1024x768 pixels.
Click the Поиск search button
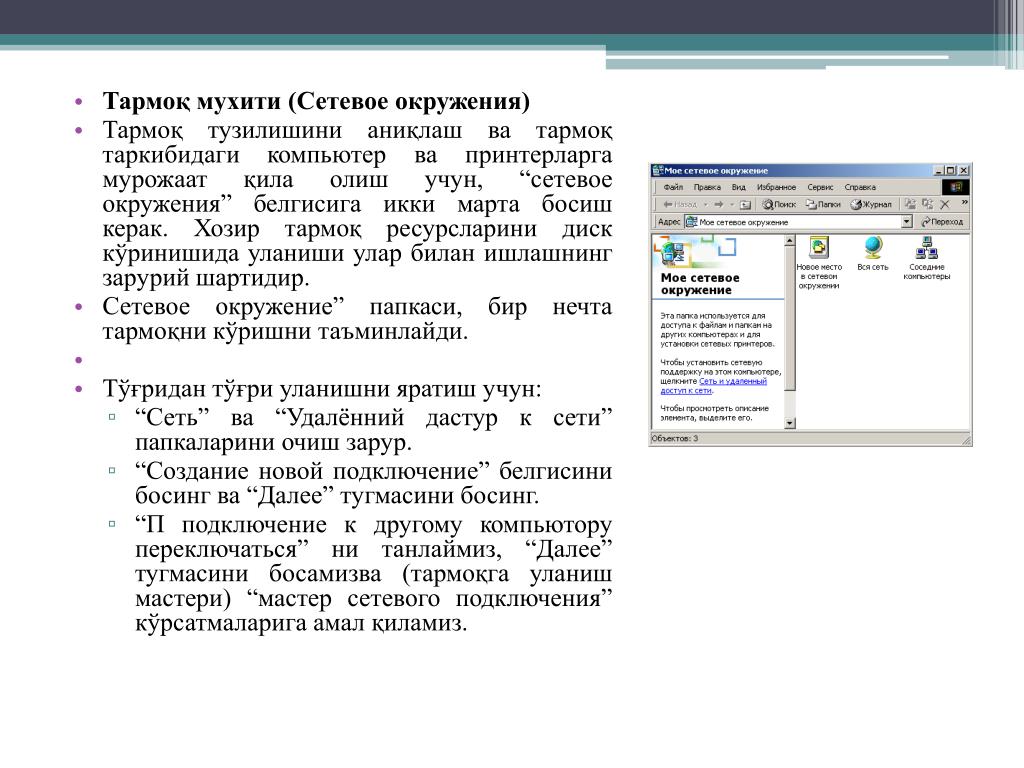pos(779,204)
